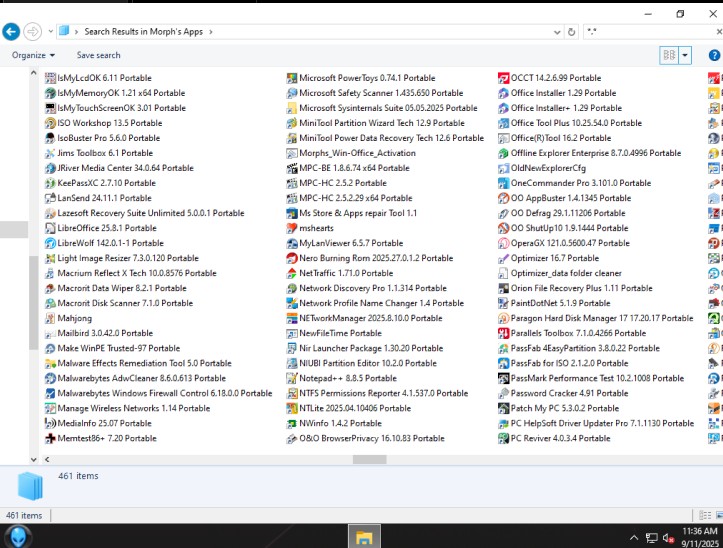Open the recent locations dropdown arrow
723x548 pixels.
tap(51, 32)
